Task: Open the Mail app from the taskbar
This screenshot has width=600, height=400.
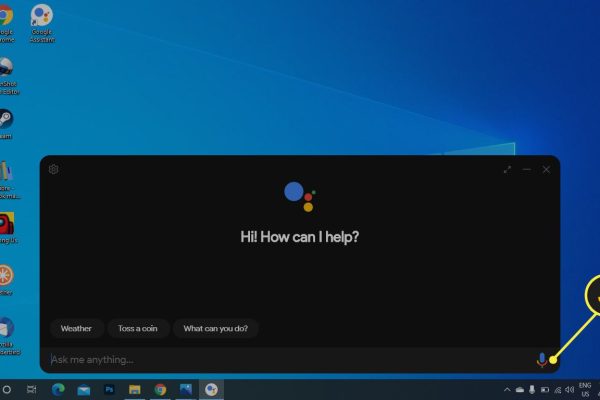Action: pos(84,389)
